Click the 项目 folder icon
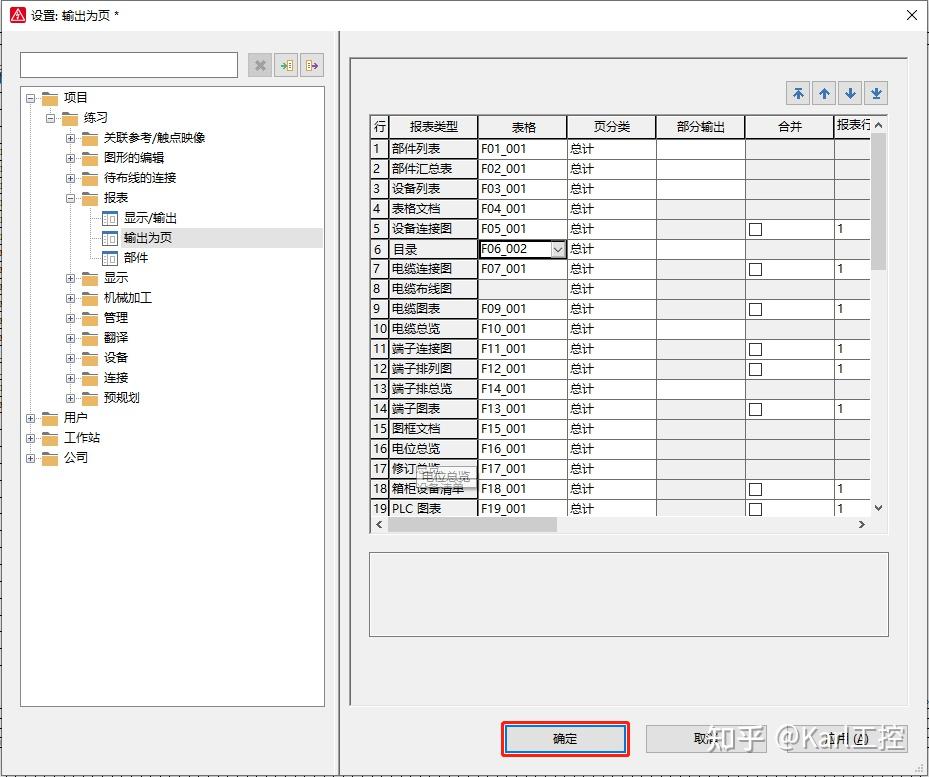This screenshot has width=929, height=777. coord(50,98)
